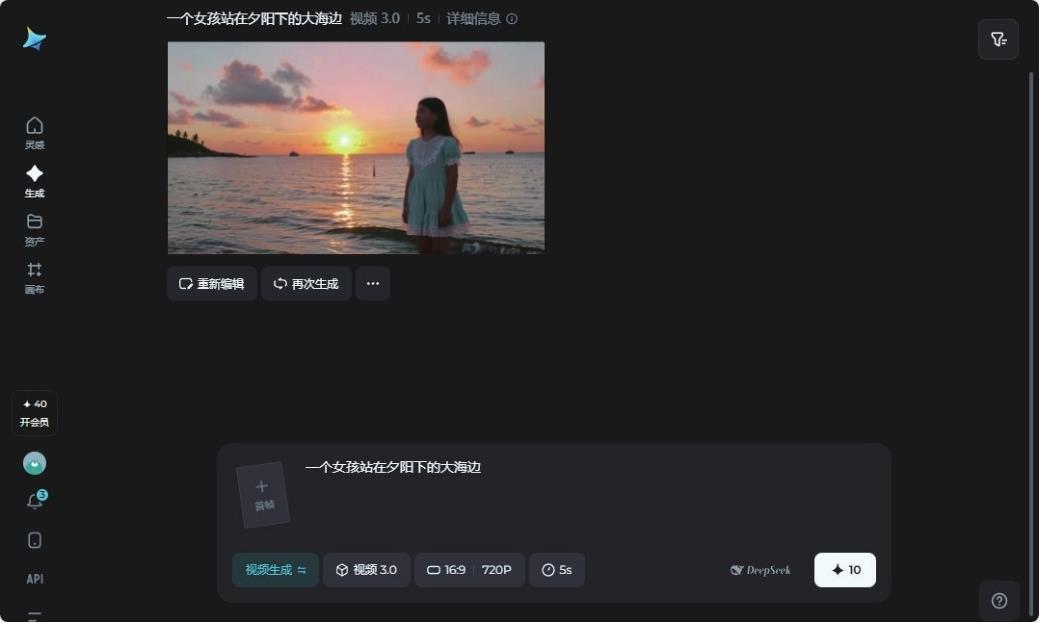This screenshot has height=623, width=1040.
Task: Open the 灵感 home page
Action: tap(34, 133)
